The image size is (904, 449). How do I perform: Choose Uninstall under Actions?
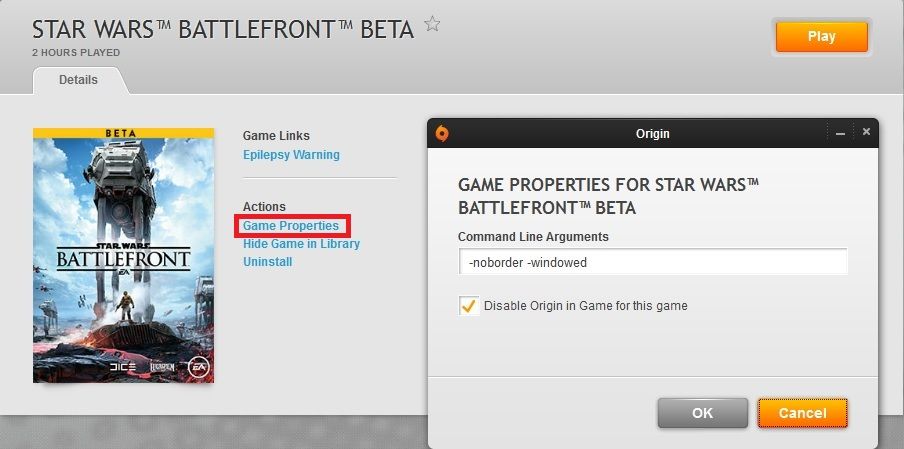click(268, 262)
